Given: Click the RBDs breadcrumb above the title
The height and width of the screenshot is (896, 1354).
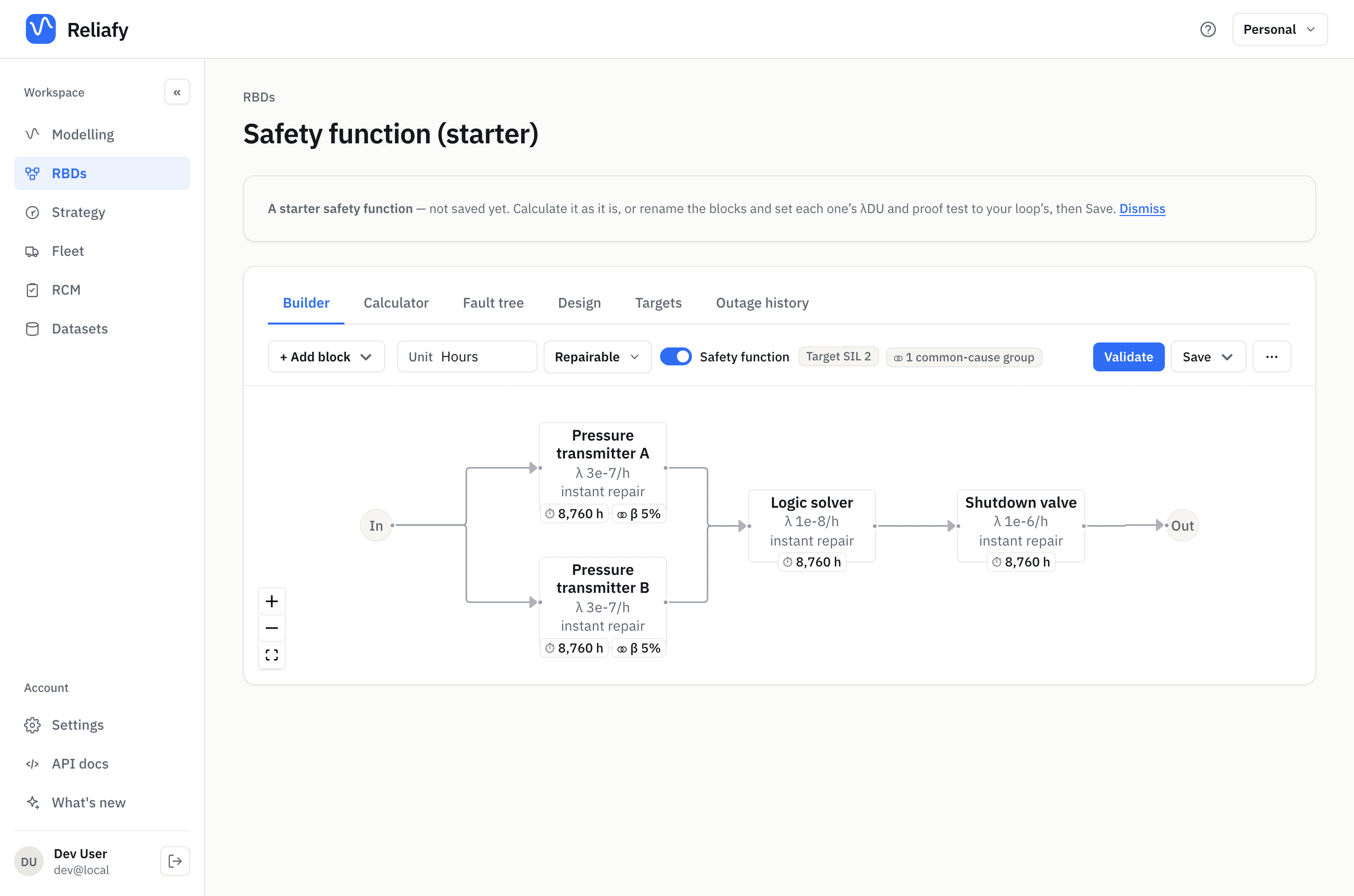Looking at the screenshot, I should 259,97.
